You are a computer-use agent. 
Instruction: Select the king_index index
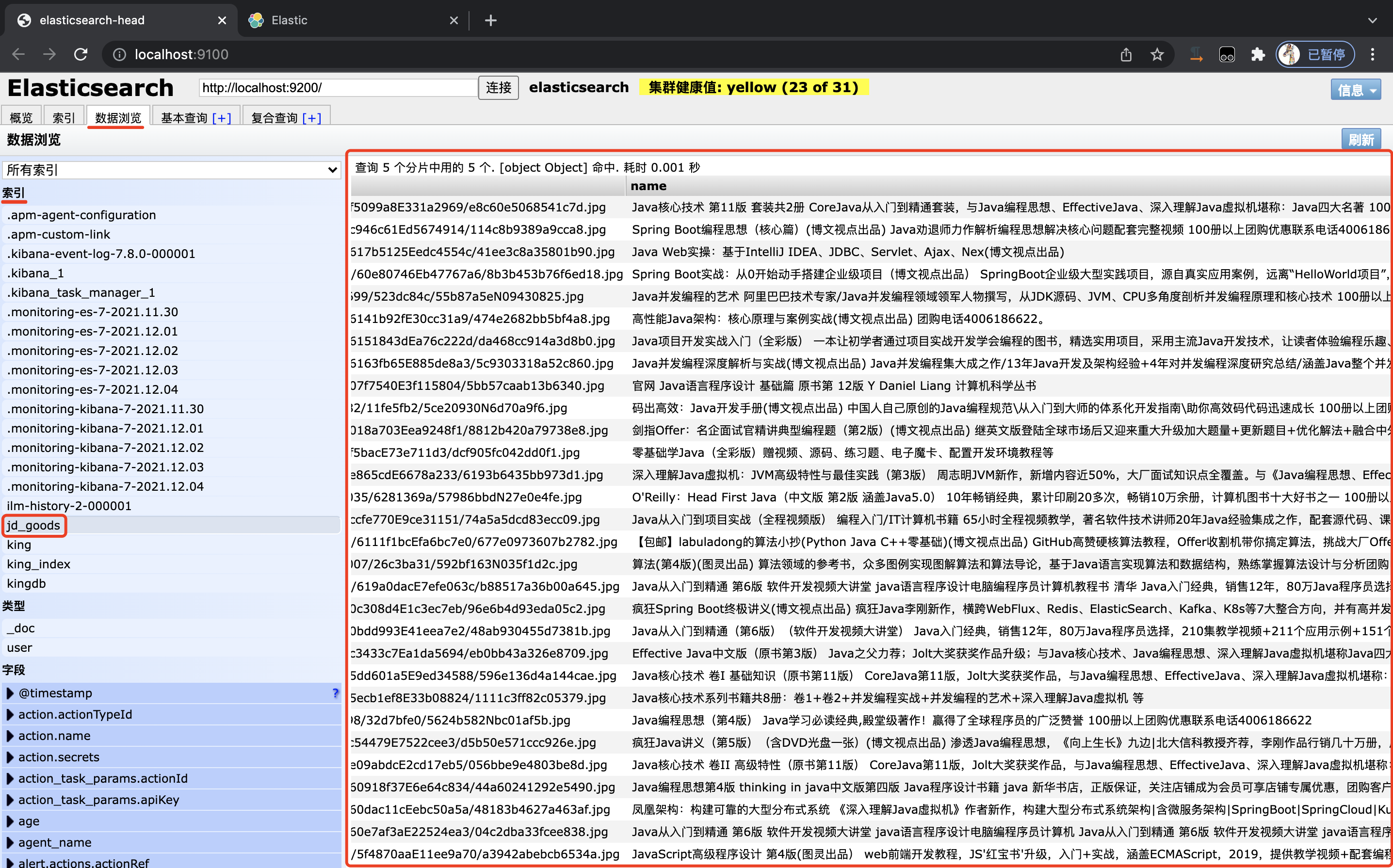[172, 564]
